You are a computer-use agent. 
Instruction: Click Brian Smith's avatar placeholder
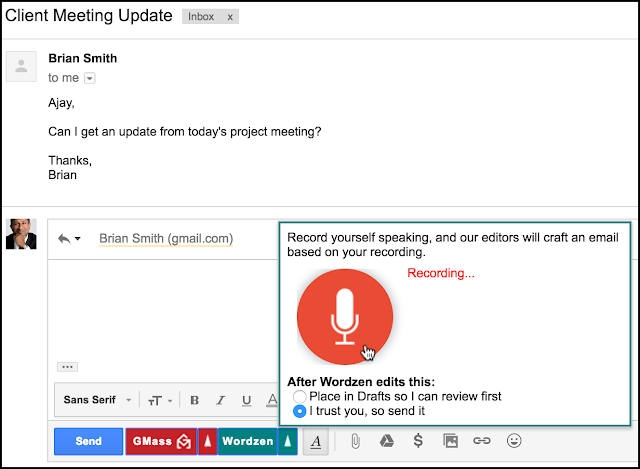(x=21, y=67)
